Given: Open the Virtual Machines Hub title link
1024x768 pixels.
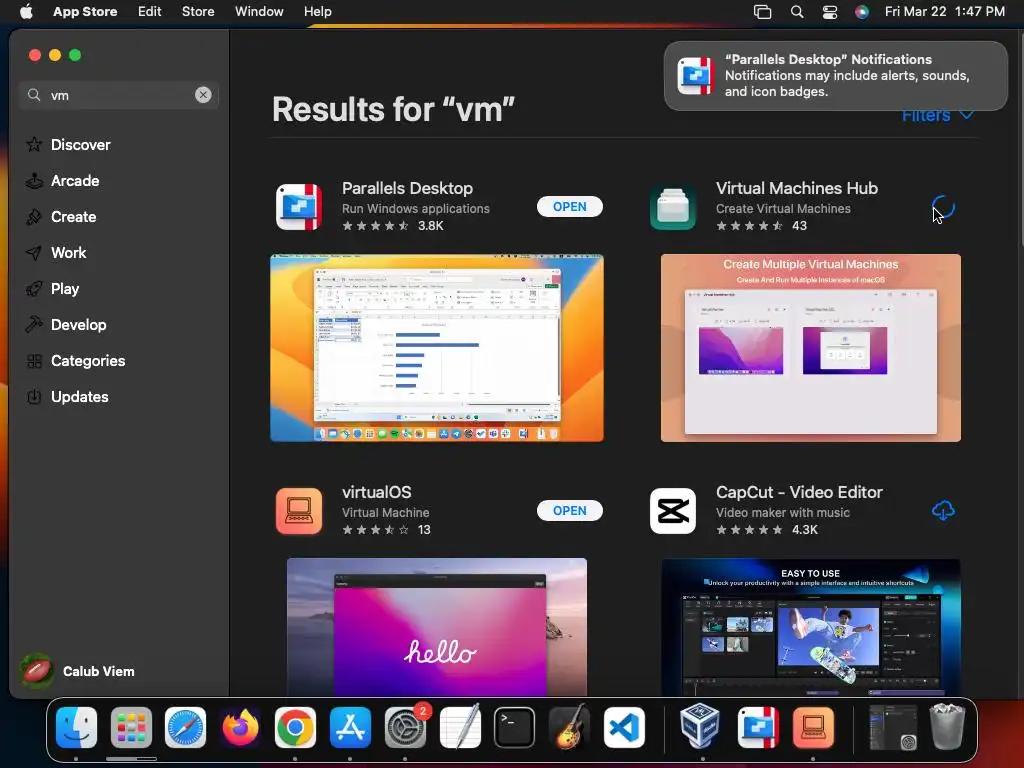Looking at the screenshot, I should point(797,188).
